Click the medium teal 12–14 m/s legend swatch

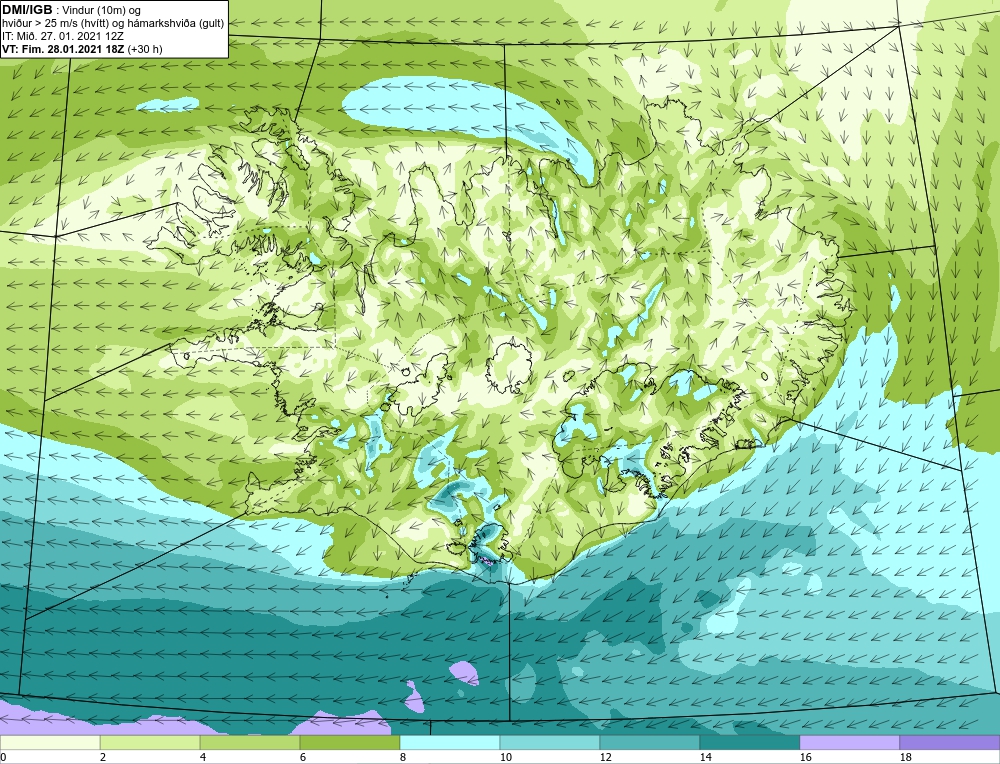pyautogui.click(x=649, y=743)
